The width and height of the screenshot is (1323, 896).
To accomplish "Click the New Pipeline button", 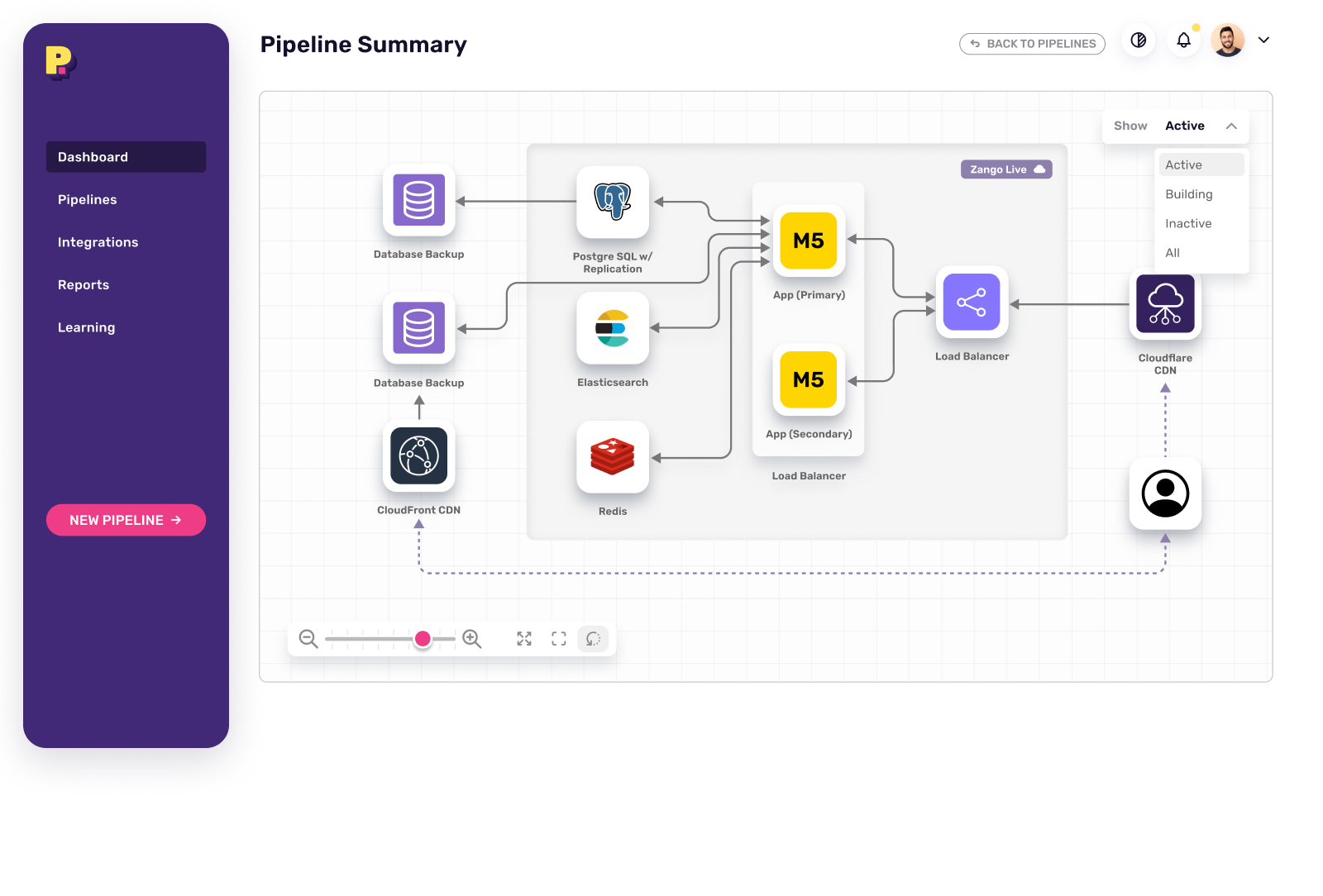I will tap(126, 520).
